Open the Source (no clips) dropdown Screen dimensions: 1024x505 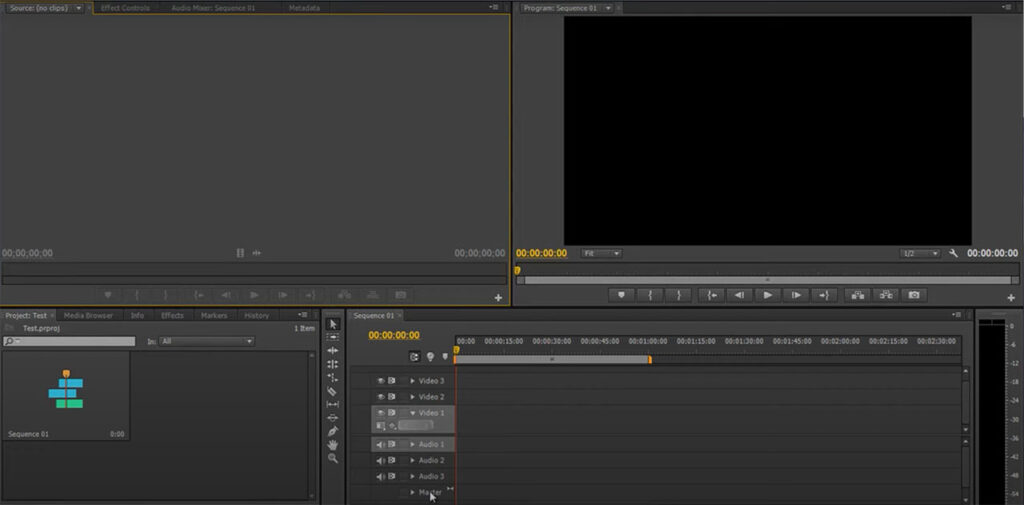[x=79, y=8]
